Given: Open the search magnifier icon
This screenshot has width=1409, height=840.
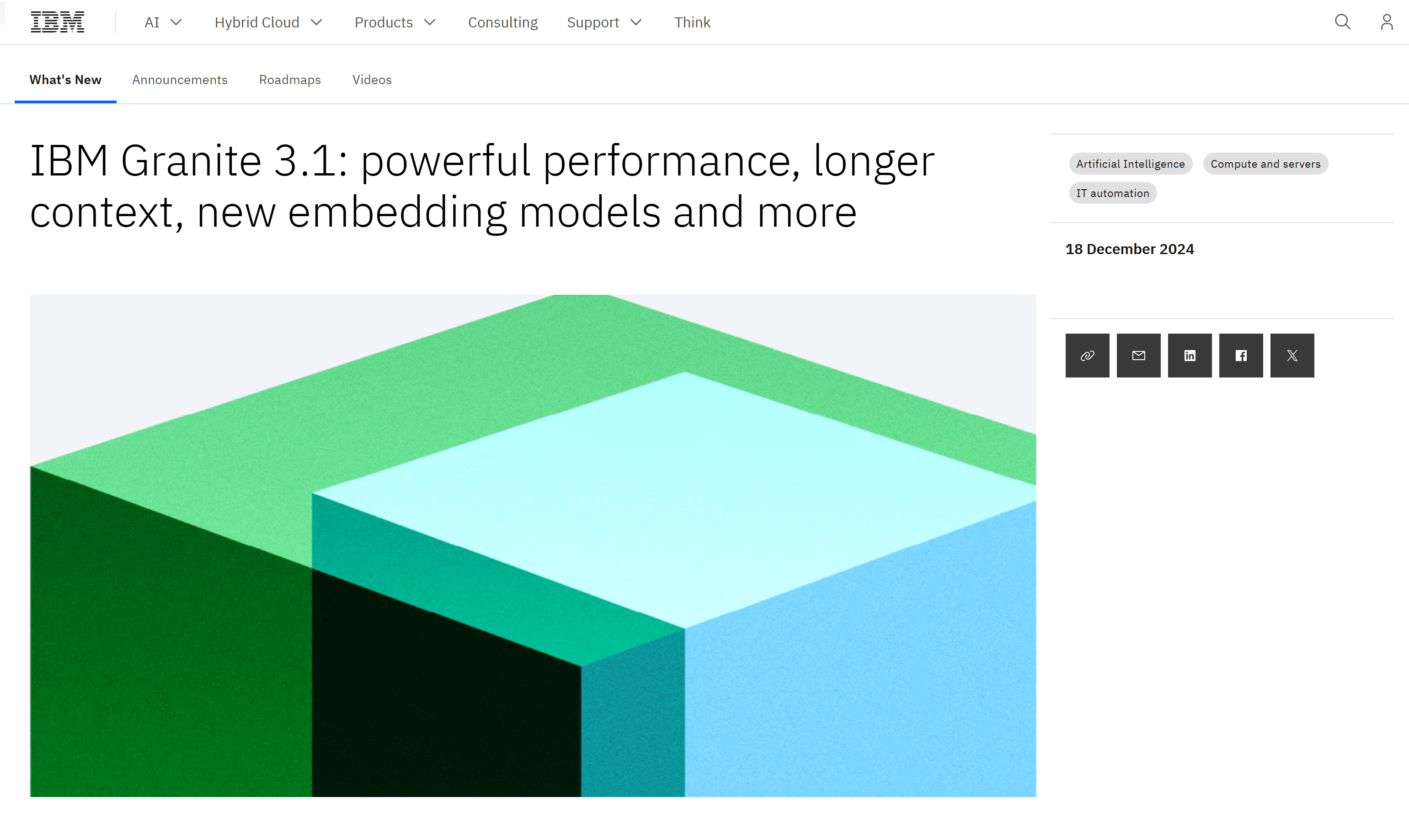Looking at the screenshot, I should pos(1342,22).
